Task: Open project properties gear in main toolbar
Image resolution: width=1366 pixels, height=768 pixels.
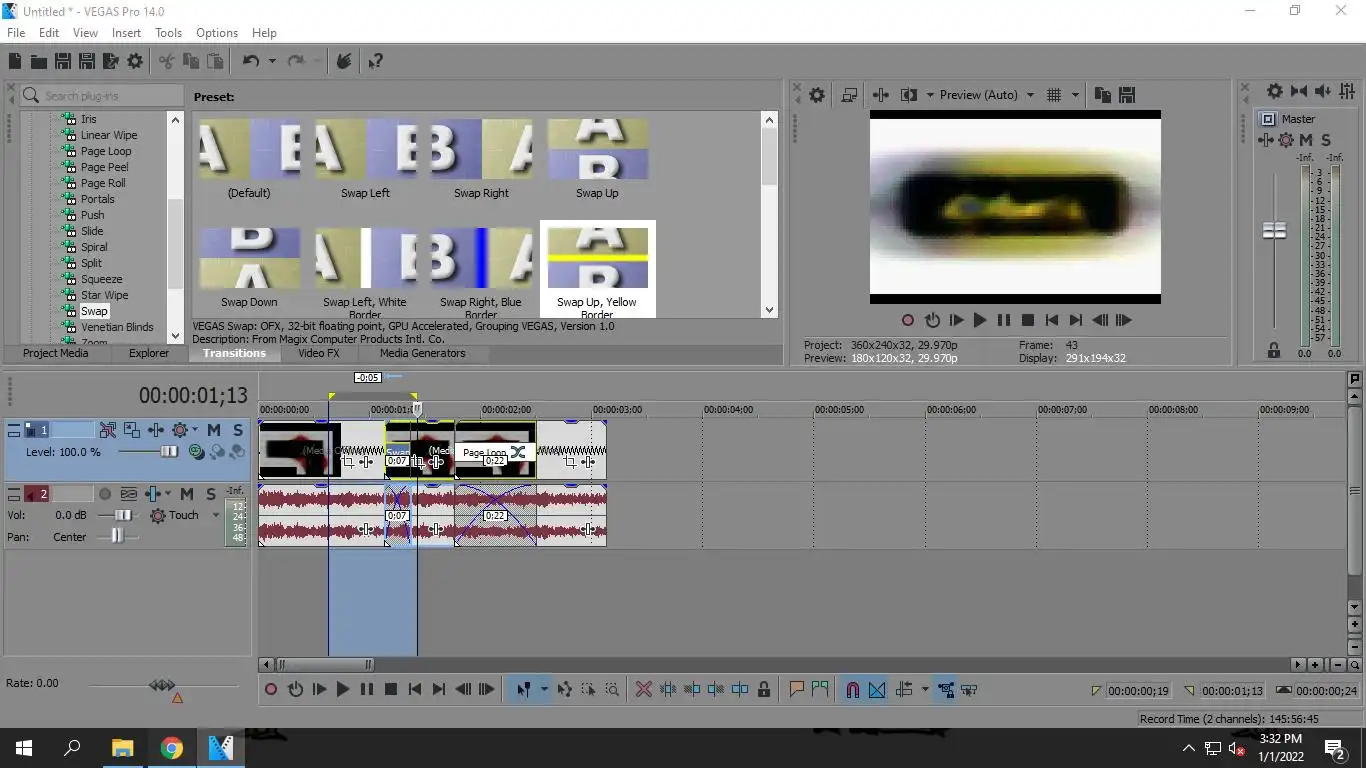Action: [x=135, y=62]
